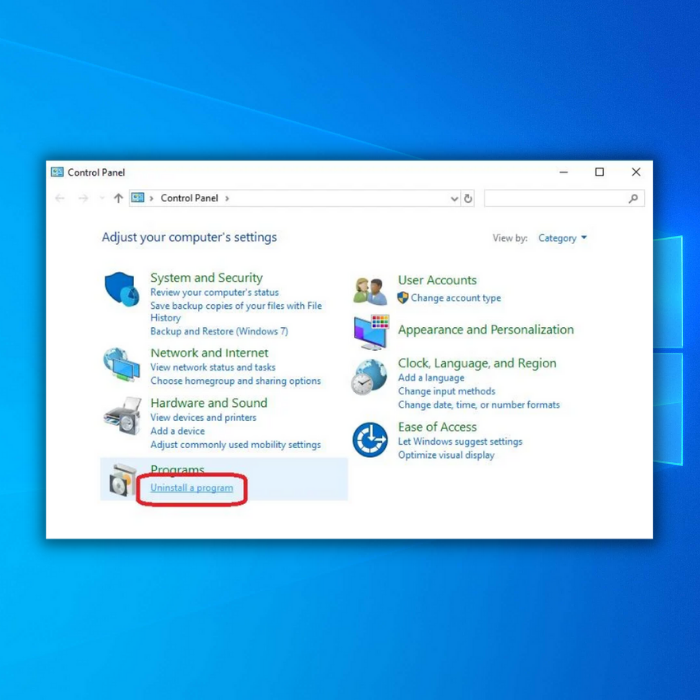Open the Ease of Access icon
Image resolution: width=700 pixels, height=700 pixels.
370,440
